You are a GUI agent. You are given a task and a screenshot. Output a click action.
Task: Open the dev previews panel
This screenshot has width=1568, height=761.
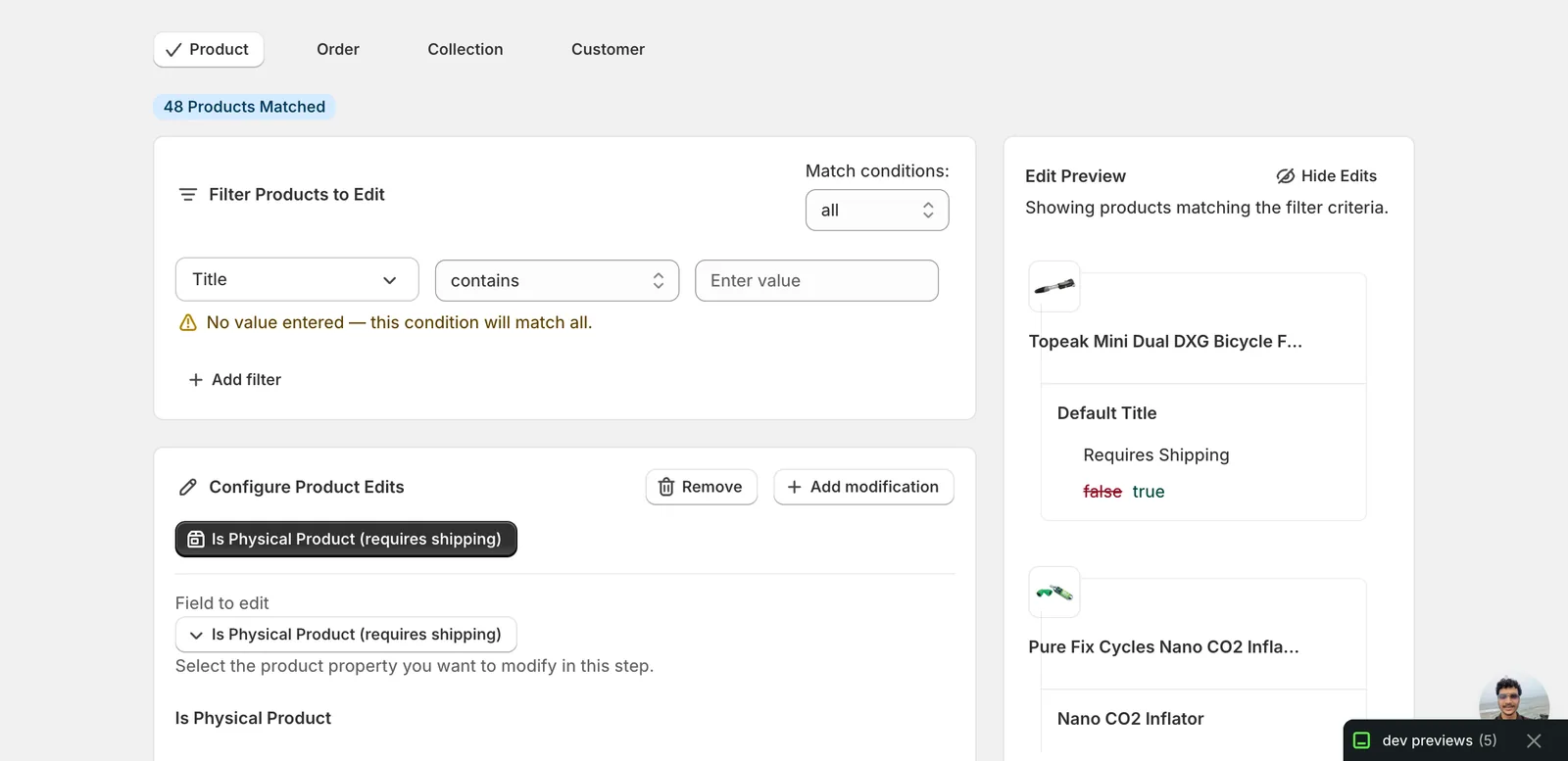1439,741
